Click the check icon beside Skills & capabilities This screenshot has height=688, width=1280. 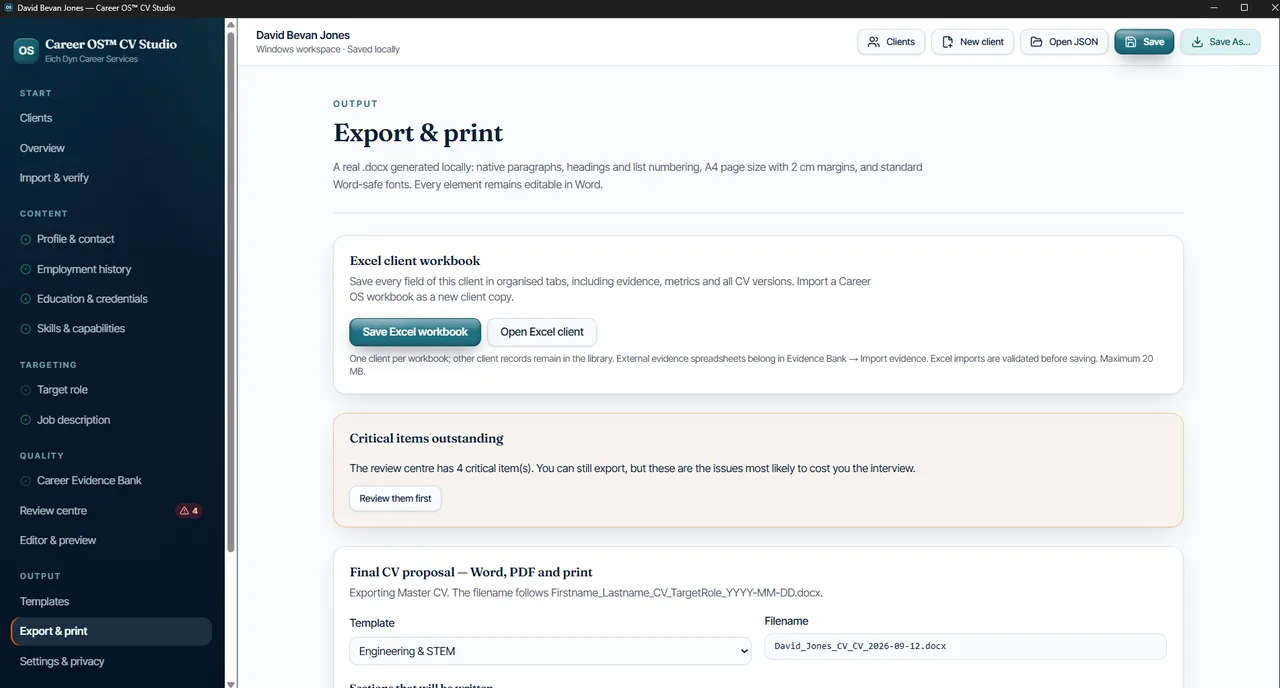click(26, 329)
